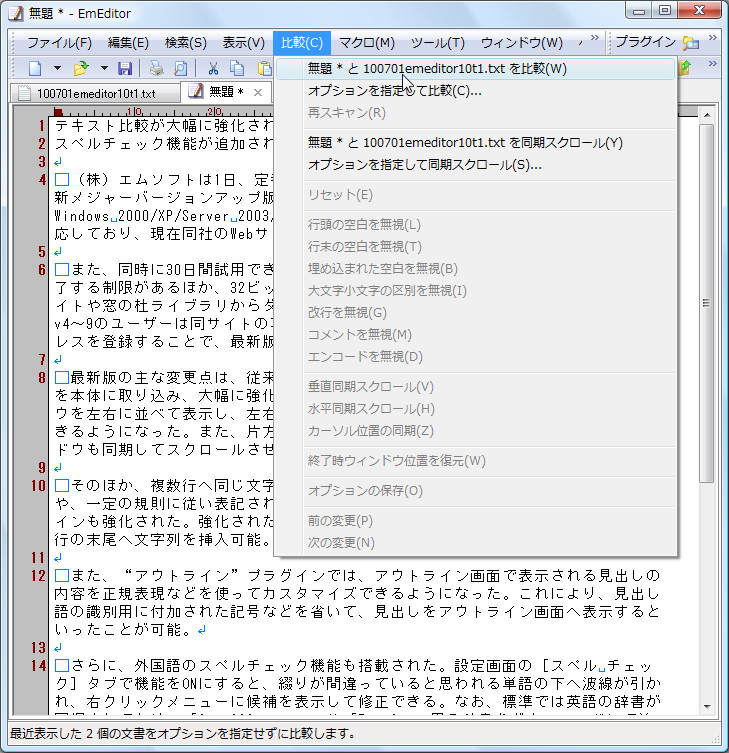Expand the plugin toolbar overflow chevron
Image resolution: width=729 pixels, height=753 pixels.
pos(713,37)
